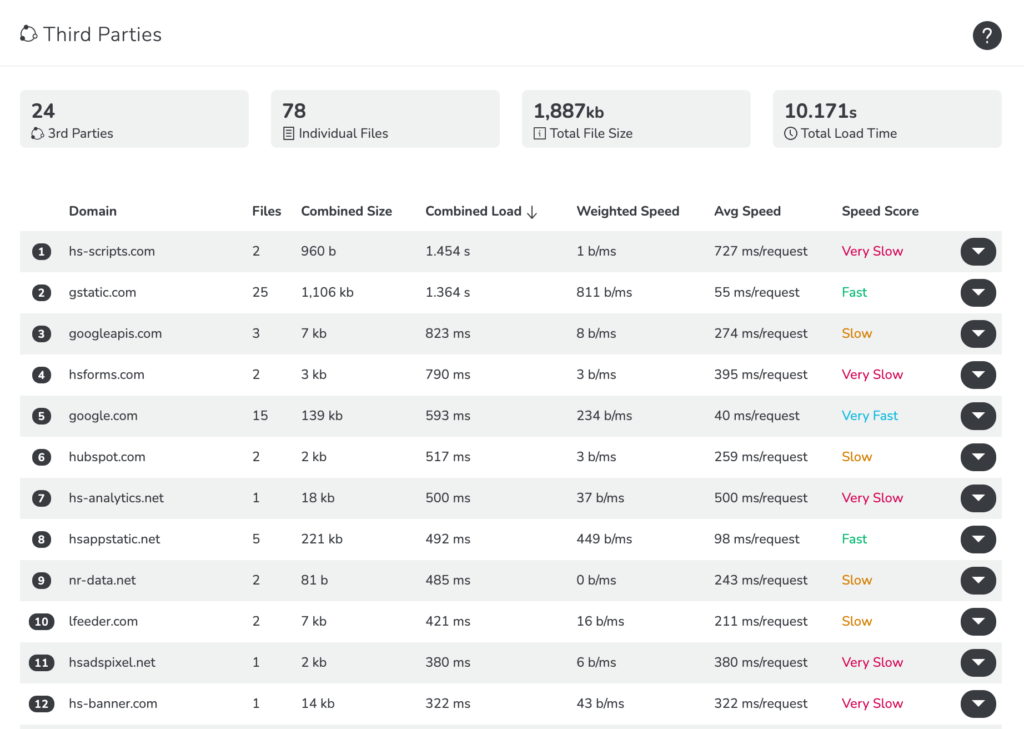
Task: Click the Individual Files document icon
Action: [289, 133]
